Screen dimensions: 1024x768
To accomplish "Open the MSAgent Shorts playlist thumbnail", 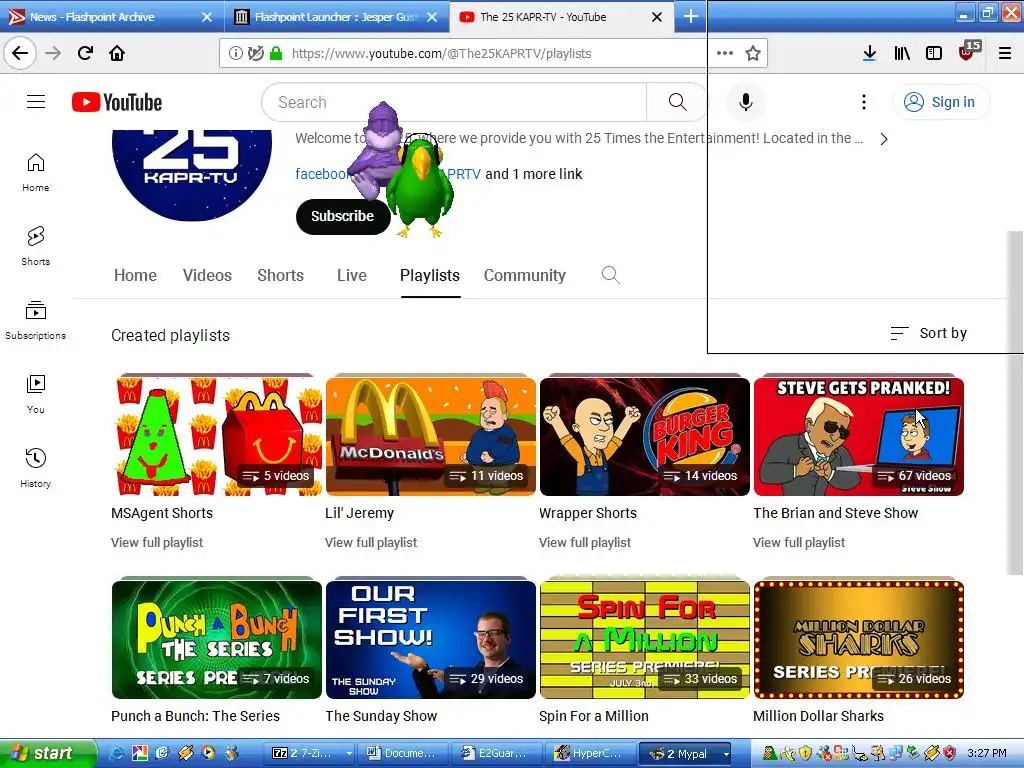I will pos(217,436).
